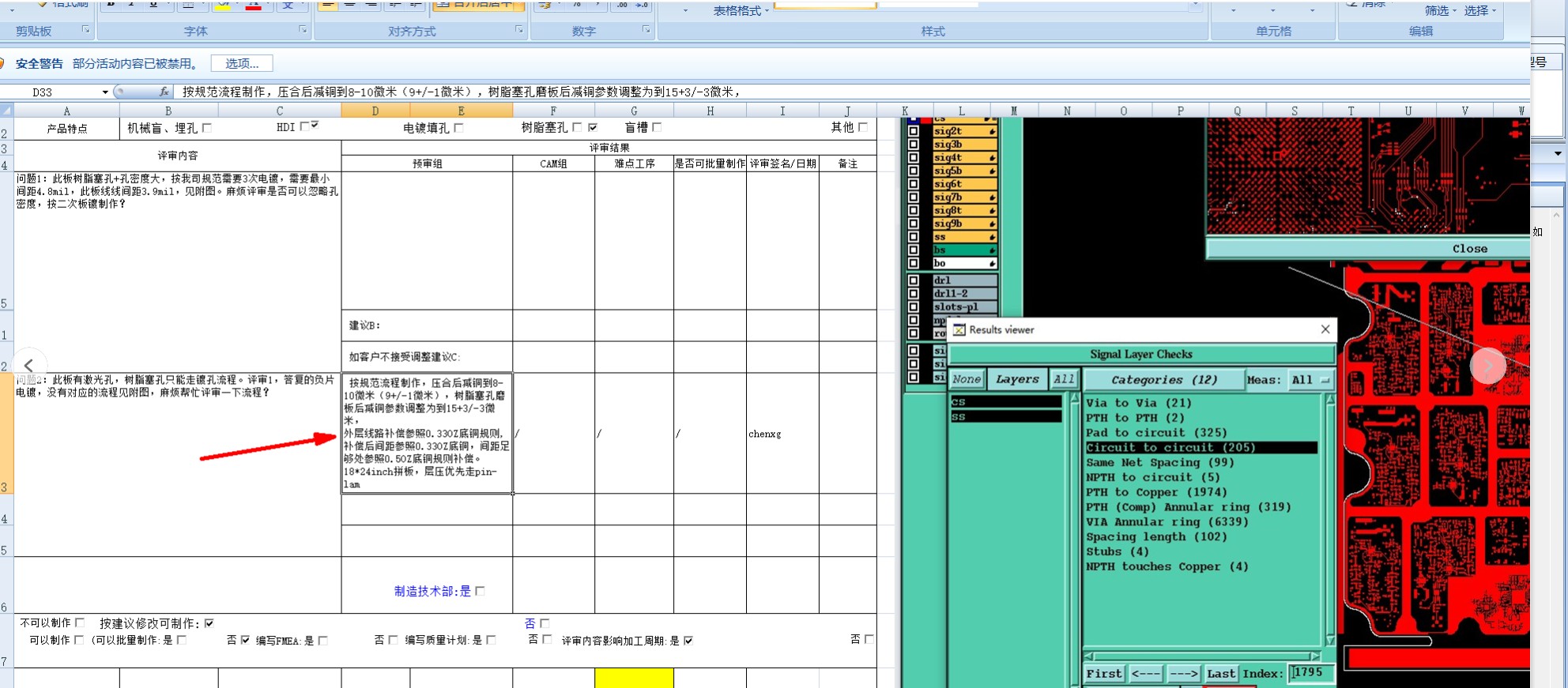The image size is (1568, 688).
Task: Open the 筛选 filter dropdown in ribbon
Action: 1440,10
